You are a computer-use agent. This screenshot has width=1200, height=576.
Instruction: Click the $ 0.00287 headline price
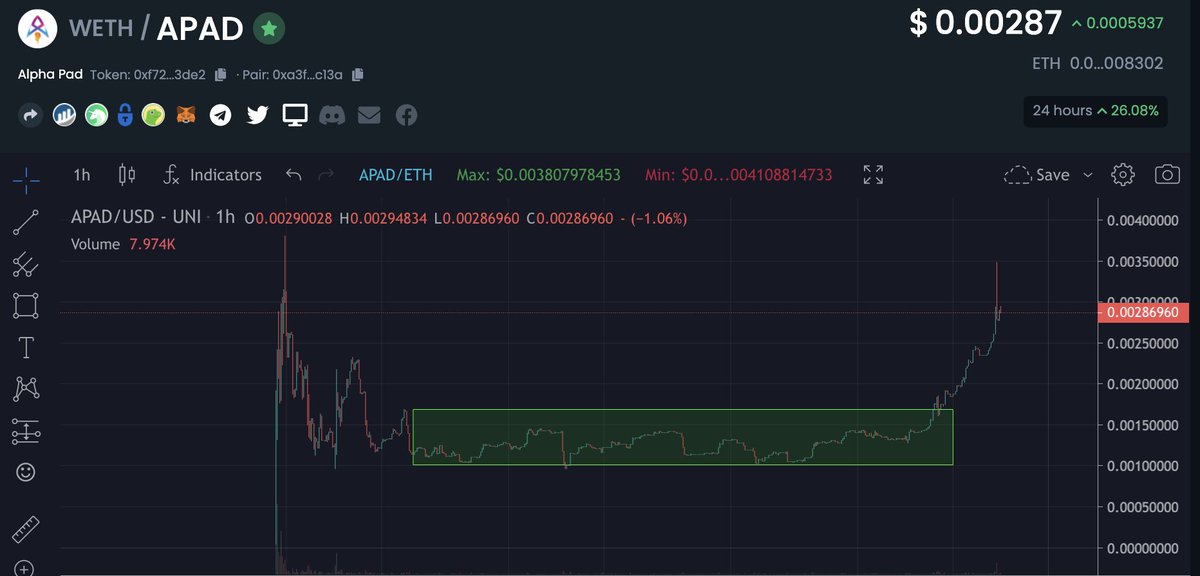pyautogui.click(x=984, y=22)
